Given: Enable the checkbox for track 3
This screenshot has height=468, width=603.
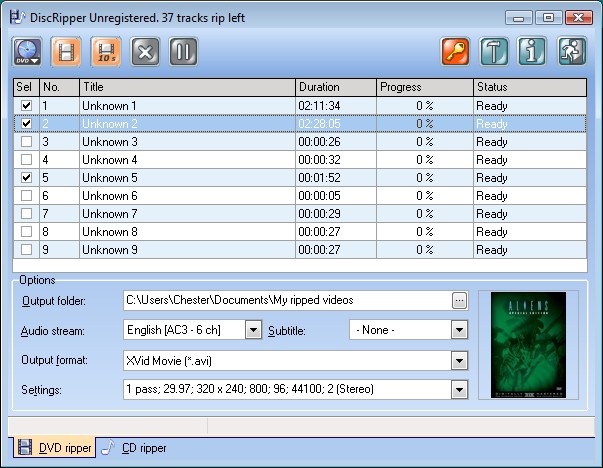Looking at the screenshot, I should [26, 142].
